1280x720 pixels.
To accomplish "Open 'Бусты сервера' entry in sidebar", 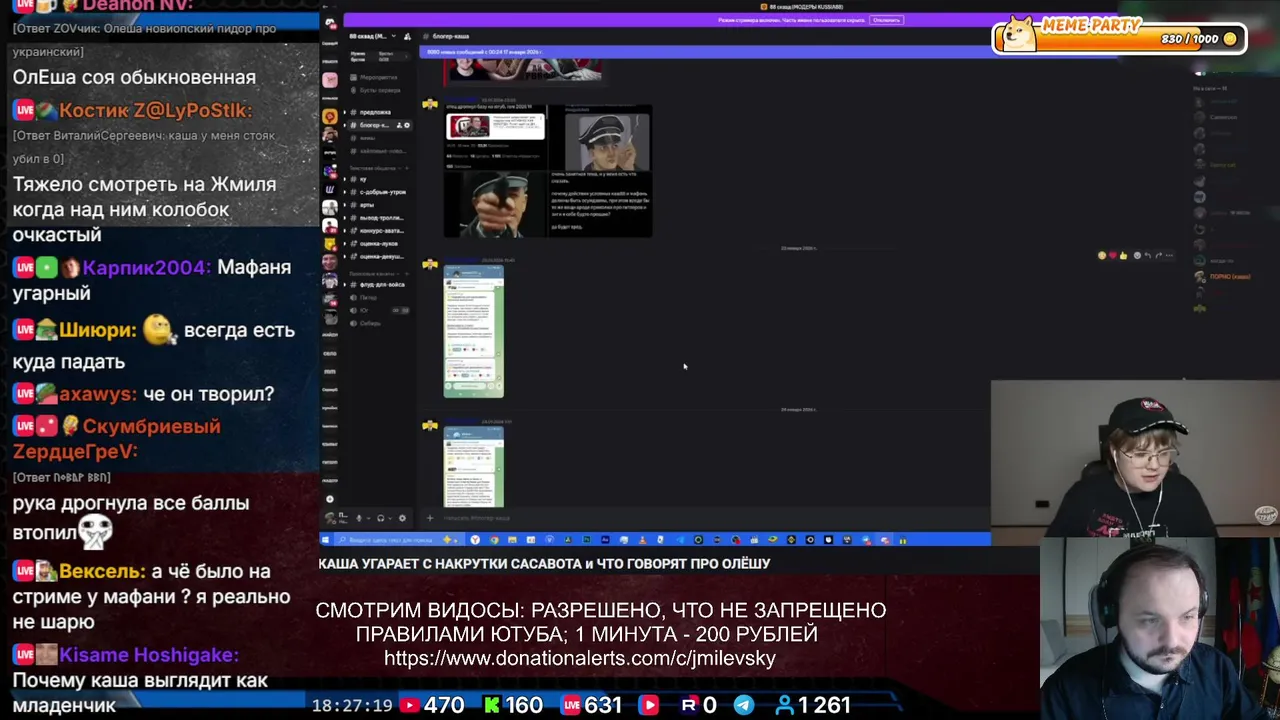I will point(375,90).
